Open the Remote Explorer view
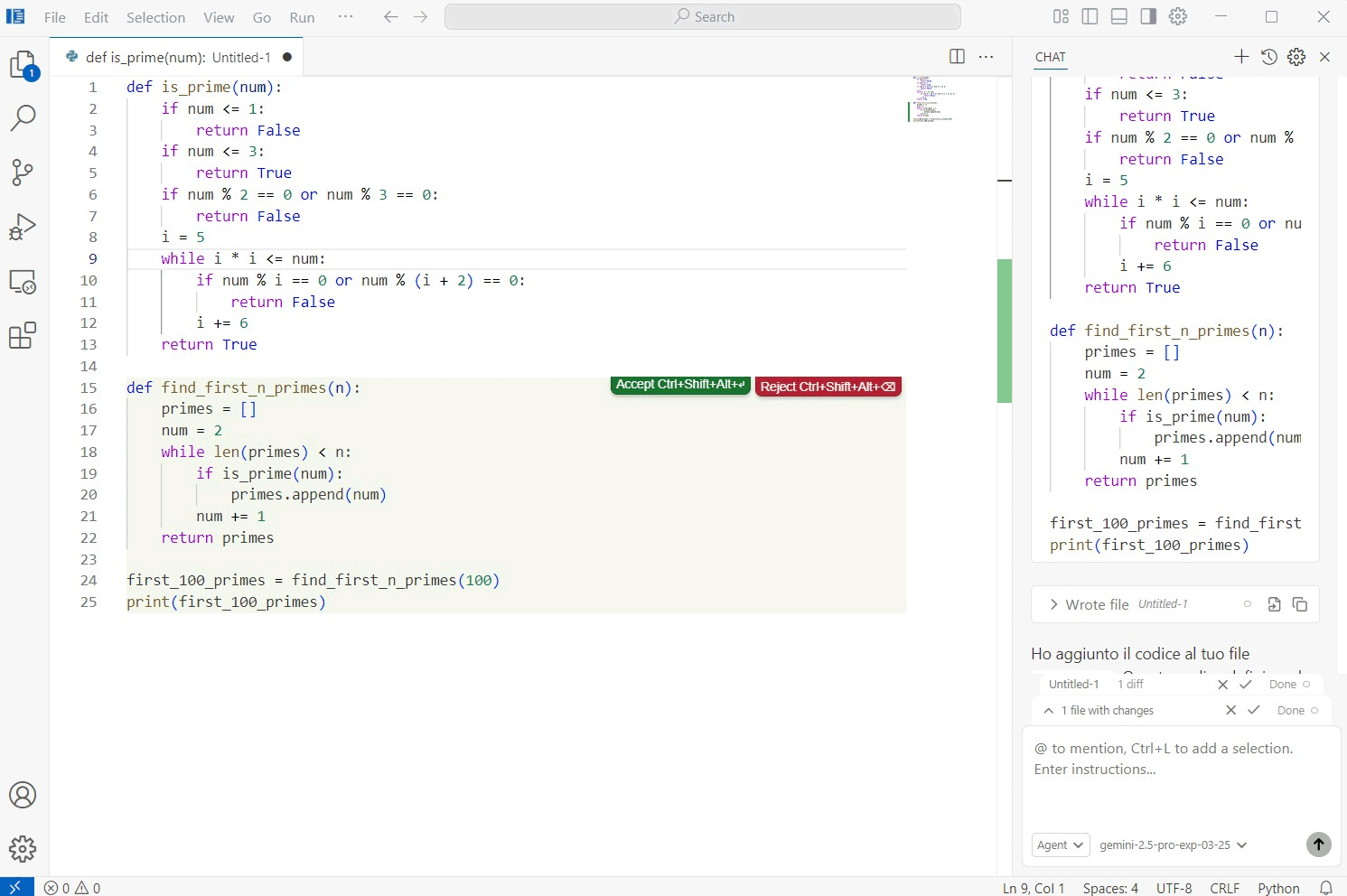 coord(23,282)
